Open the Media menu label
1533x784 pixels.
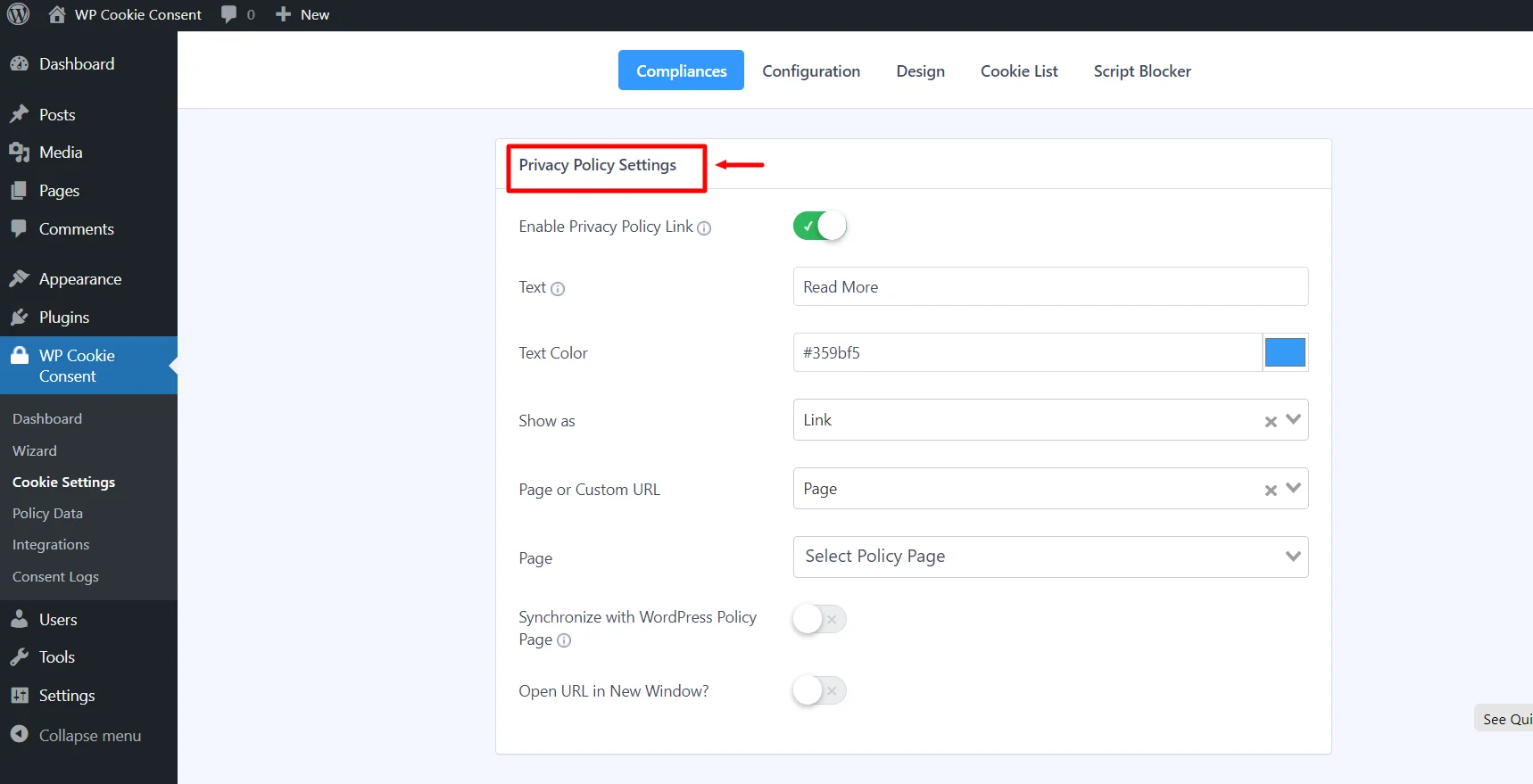tap(61, 153)
